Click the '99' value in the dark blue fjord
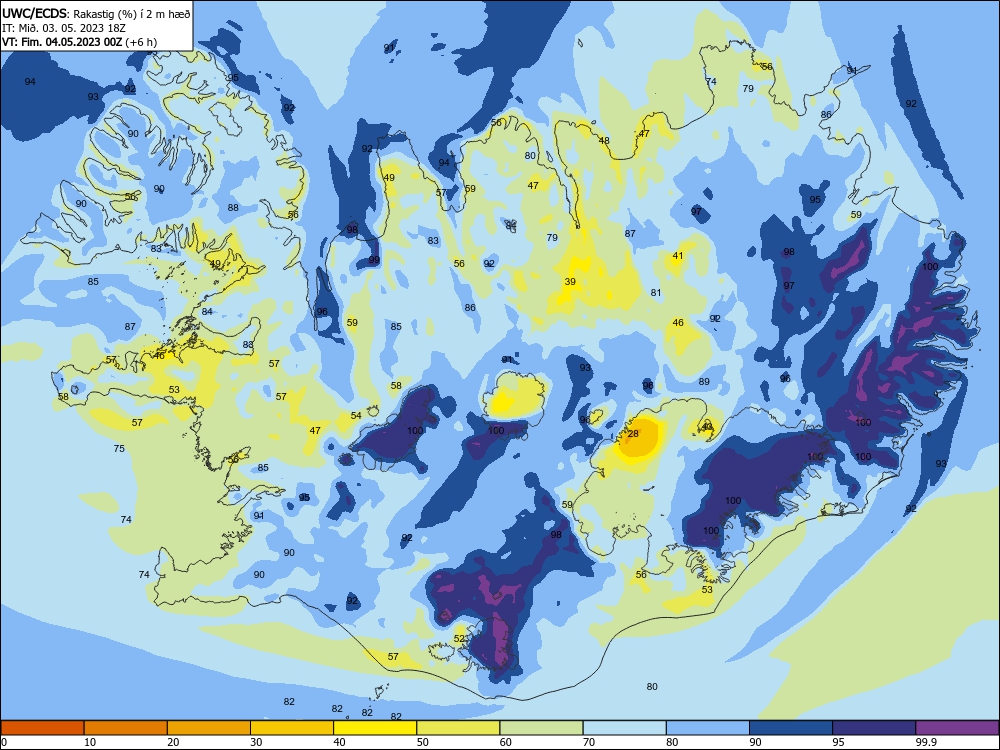 click(374, 260)
